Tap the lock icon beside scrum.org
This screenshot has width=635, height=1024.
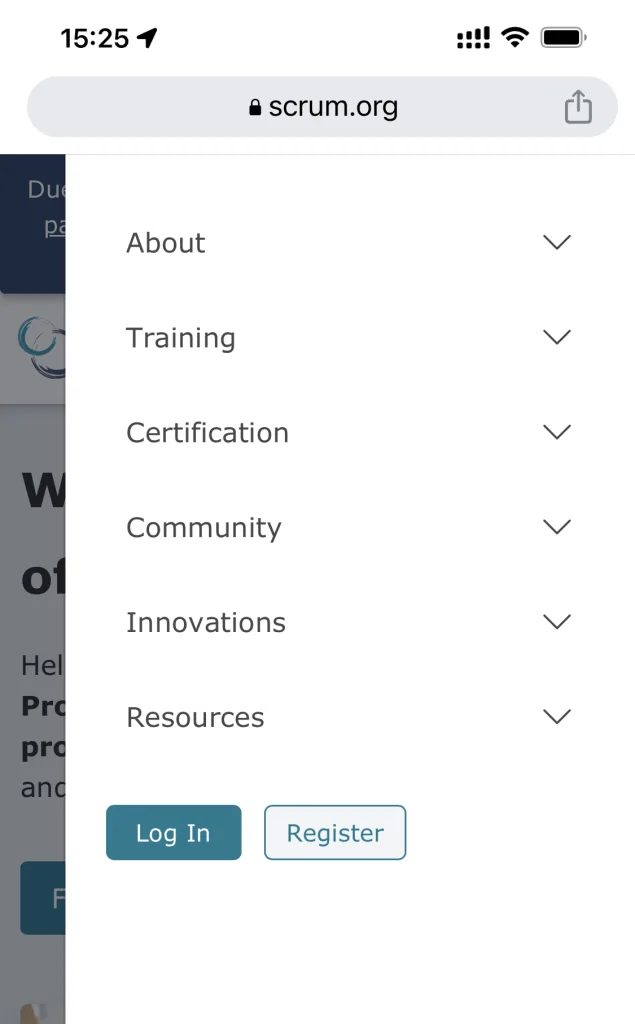pos(255,107)
